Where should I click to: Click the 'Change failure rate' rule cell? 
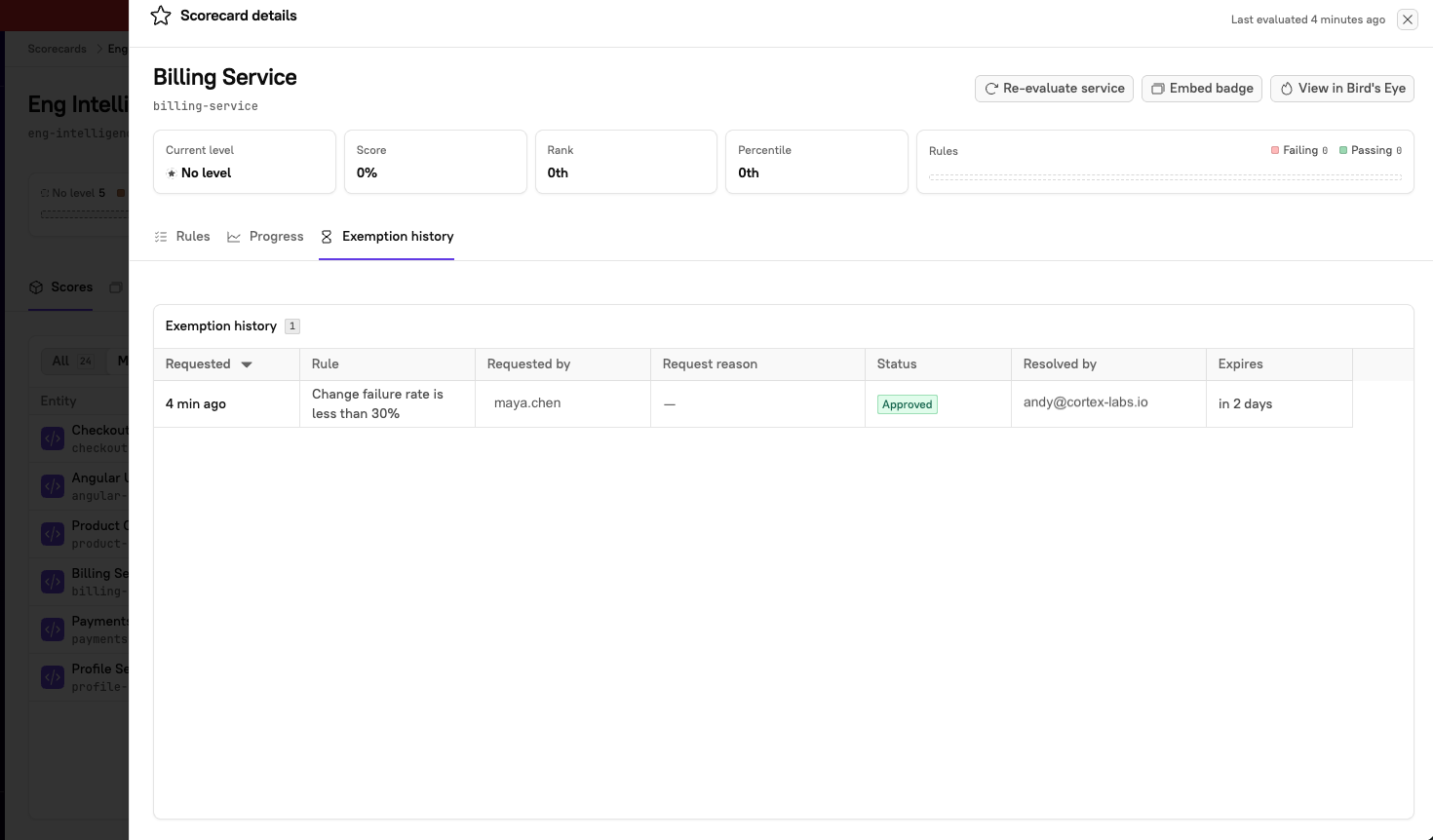click(387, 403)
